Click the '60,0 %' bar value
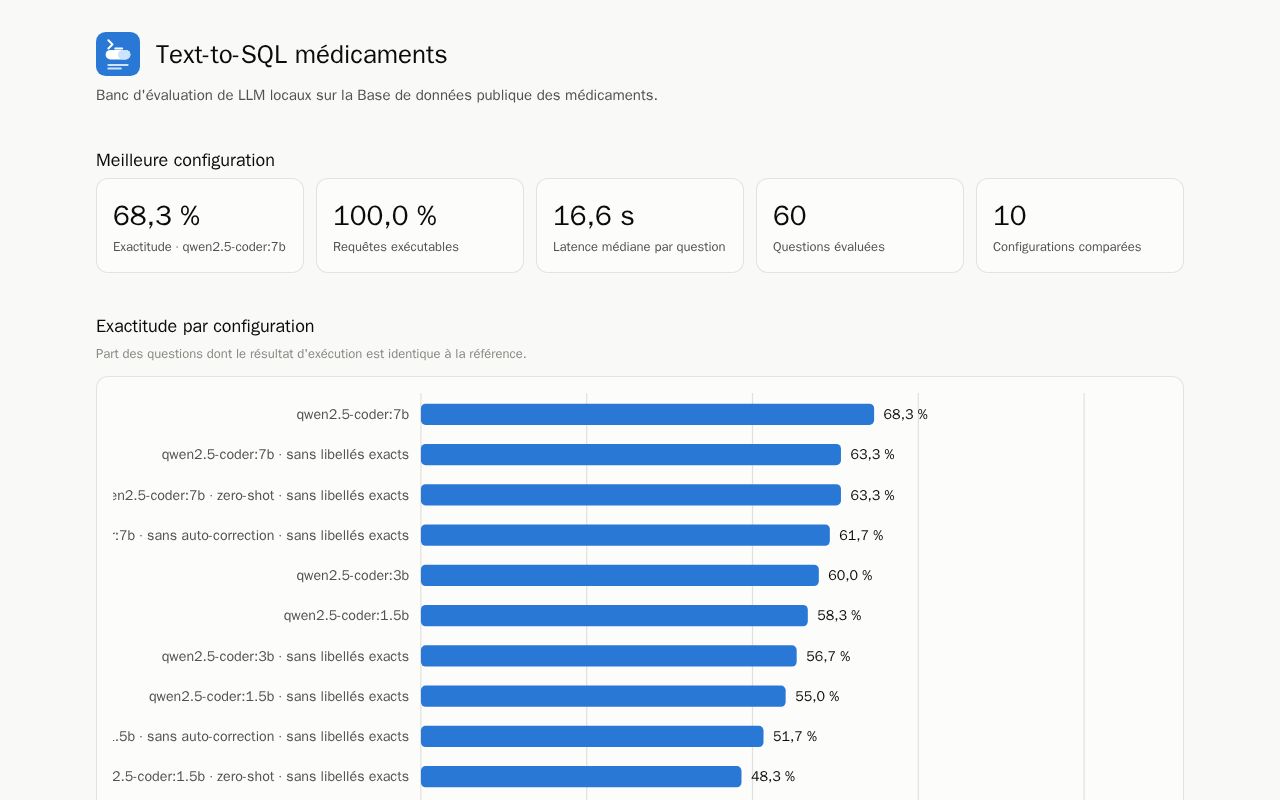The image size is (1280, 800). pyautogui.click(x=850, y=575)
